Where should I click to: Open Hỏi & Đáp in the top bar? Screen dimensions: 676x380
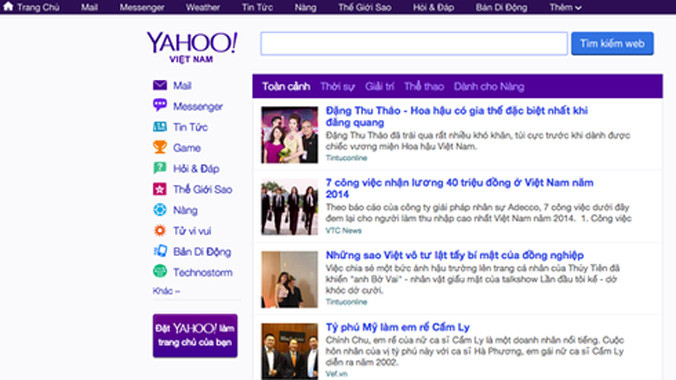pyautogui.click(x=433, y=7)
